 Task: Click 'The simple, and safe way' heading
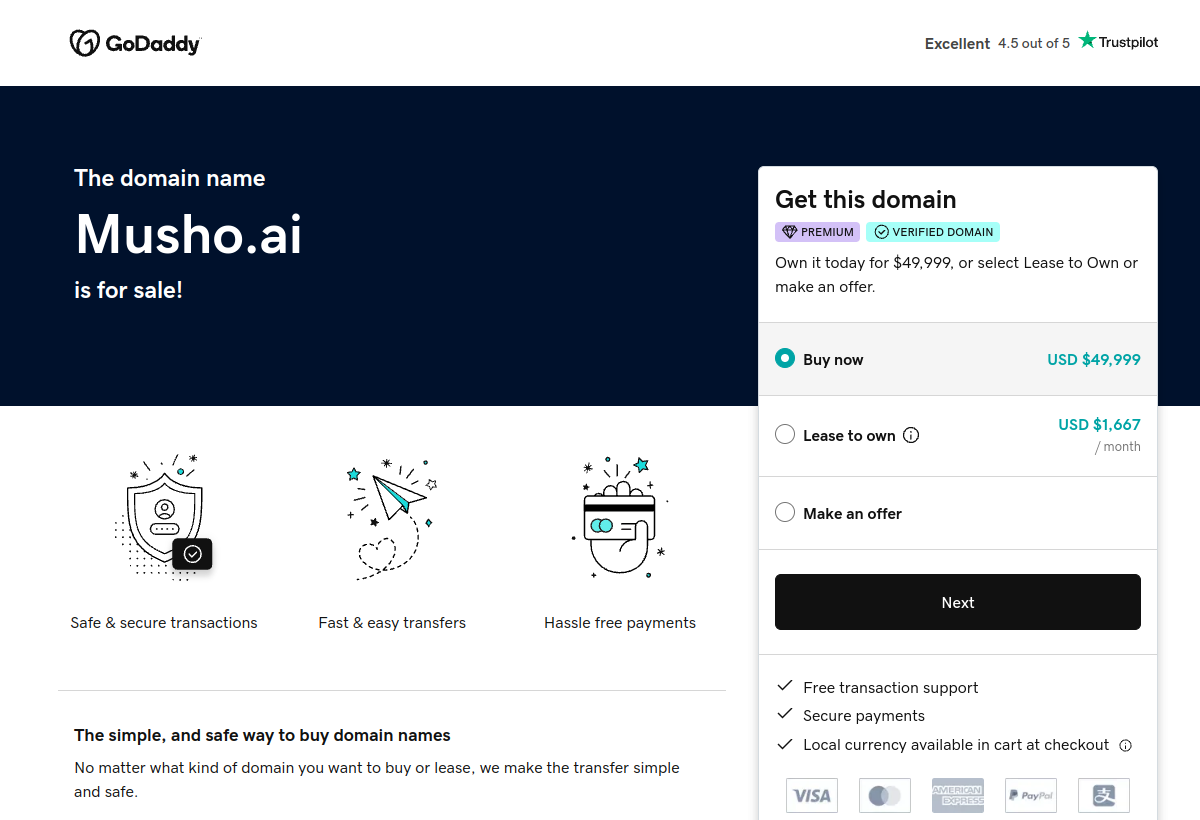pos(262,735)
